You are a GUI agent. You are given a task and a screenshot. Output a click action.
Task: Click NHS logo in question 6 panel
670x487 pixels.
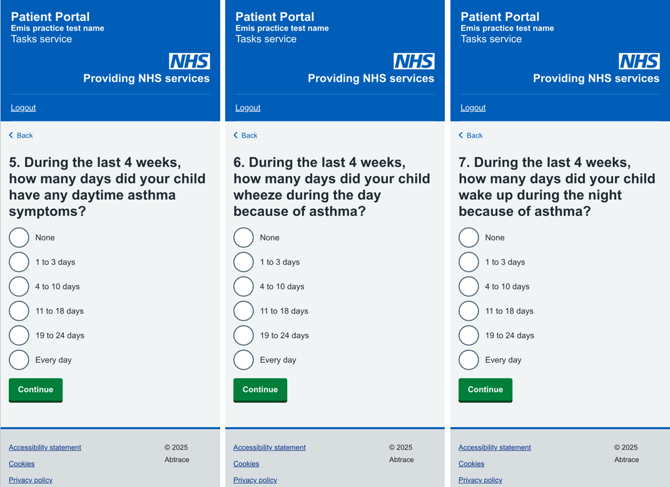point(414,61)
